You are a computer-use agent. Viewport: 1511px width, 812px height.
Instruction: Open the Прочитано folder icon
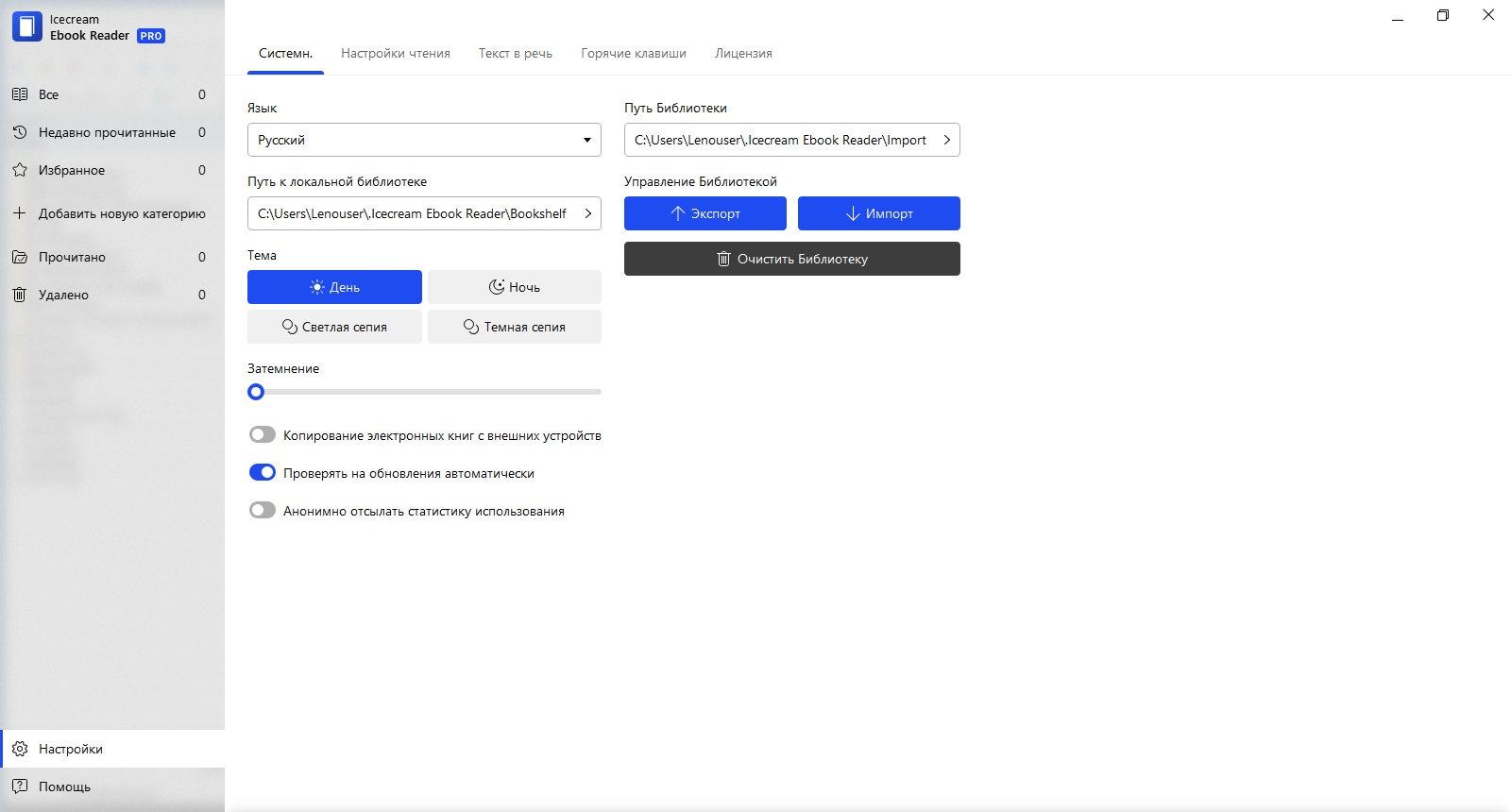tap(19, 257)
